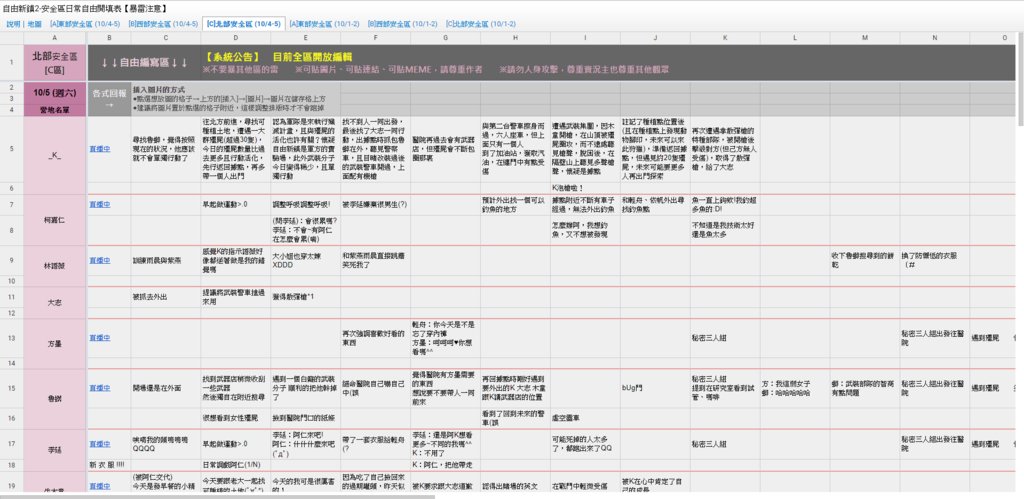Select column D header
1024x499 pixels.
pyautogui.click(x=235, y=39)
